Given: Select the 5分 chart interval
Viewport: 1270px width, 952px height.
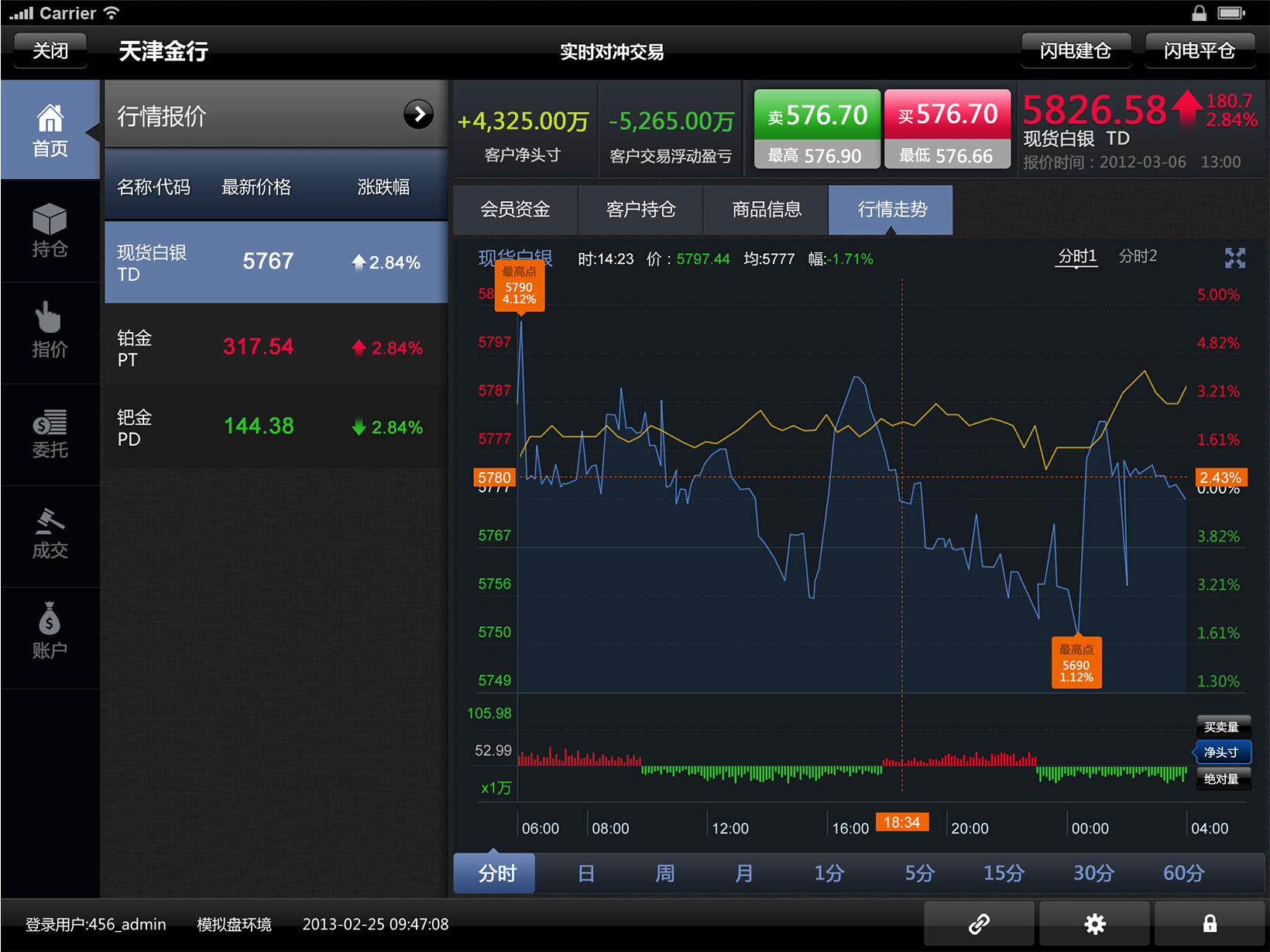Looking at the screenshot, I should tap(918, 872).
